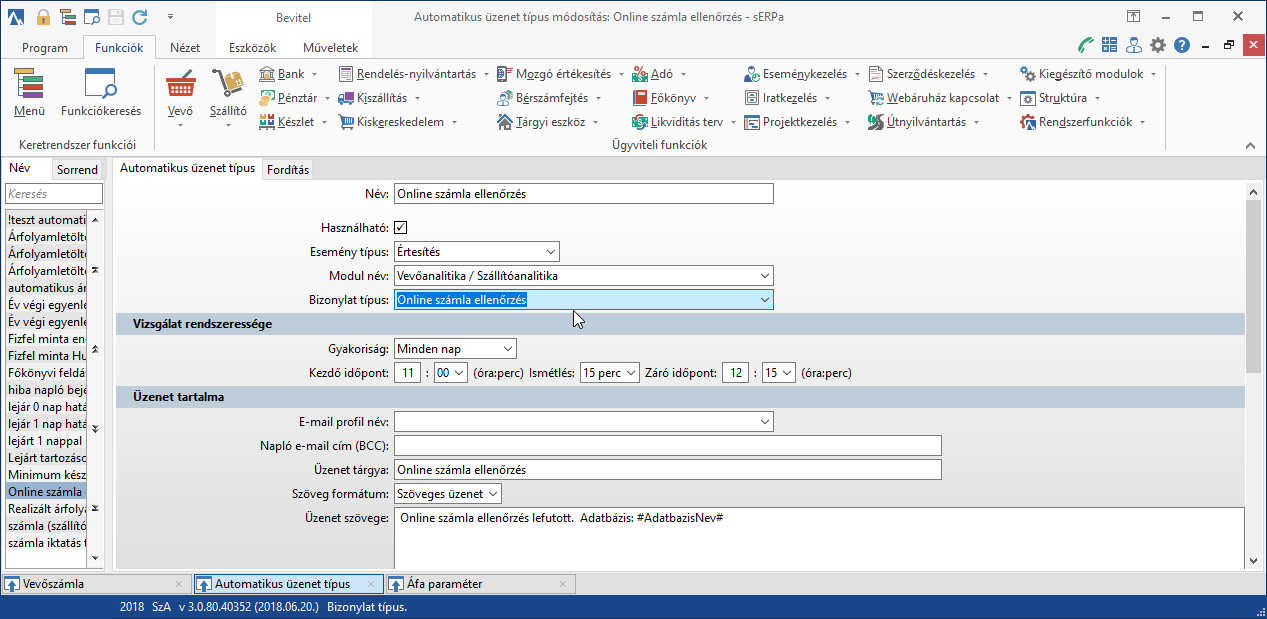Click the Név input field

coord(583,194)
